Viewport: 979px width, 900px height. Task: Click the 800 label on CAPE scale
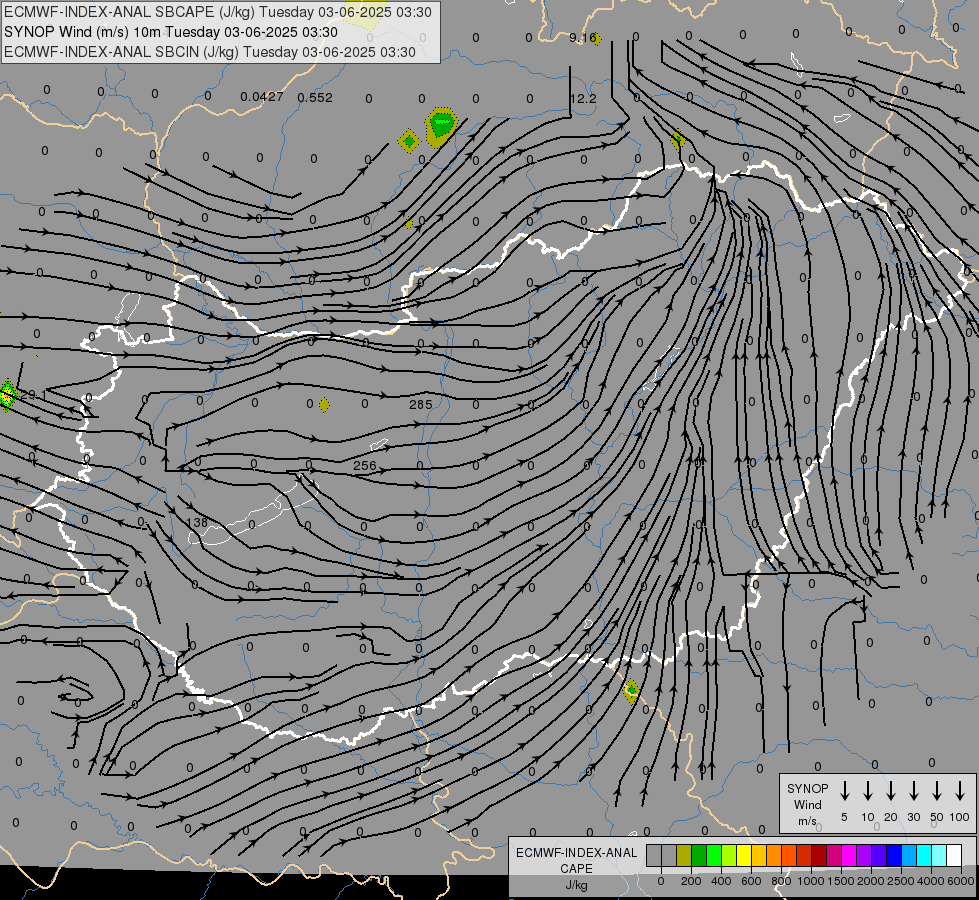781,881
